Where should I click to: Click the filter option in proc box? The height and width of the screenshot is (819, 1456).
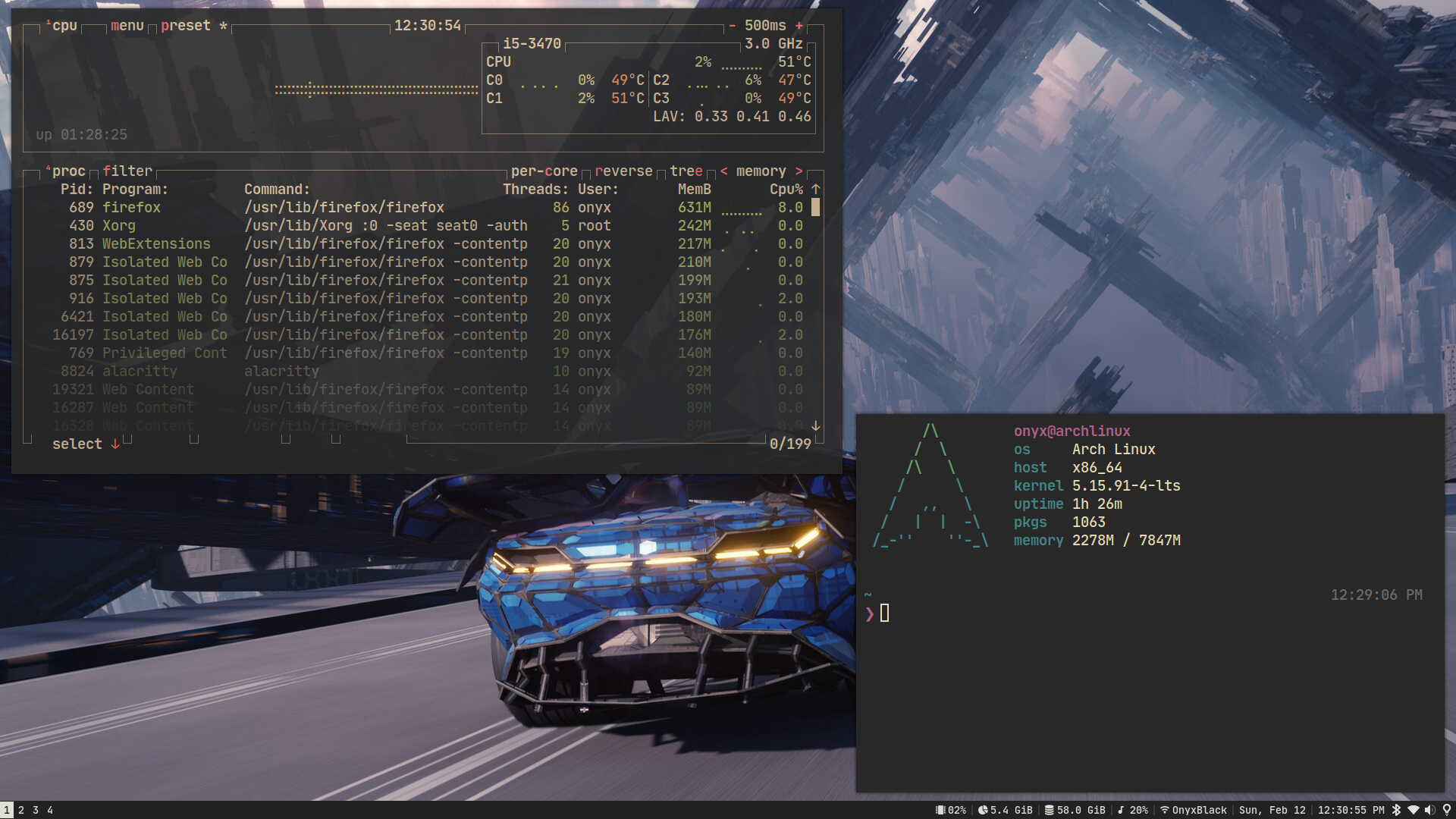pos(127,171)
